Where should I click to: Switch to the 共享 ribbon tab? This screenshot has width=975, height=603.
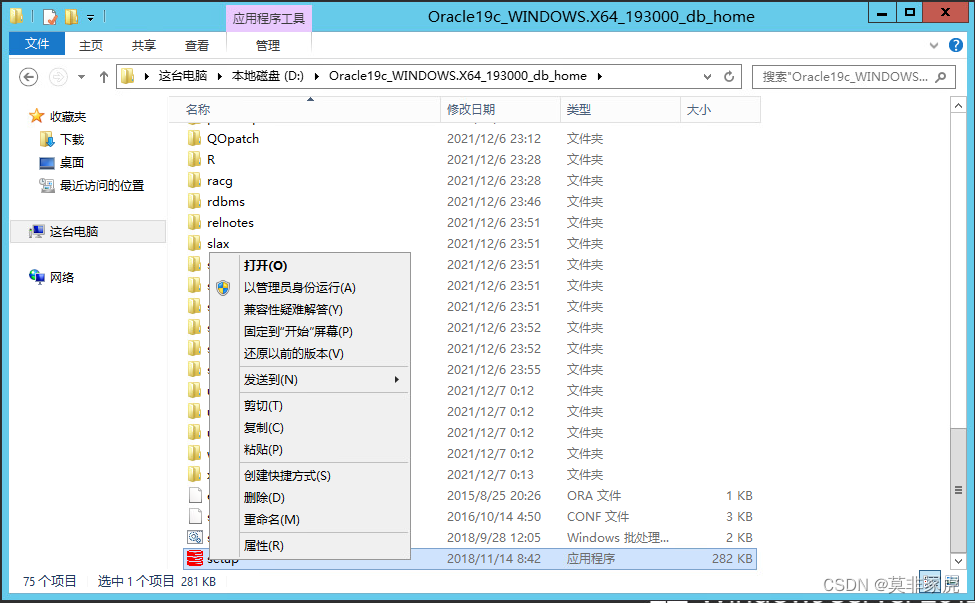pos(144,45)
